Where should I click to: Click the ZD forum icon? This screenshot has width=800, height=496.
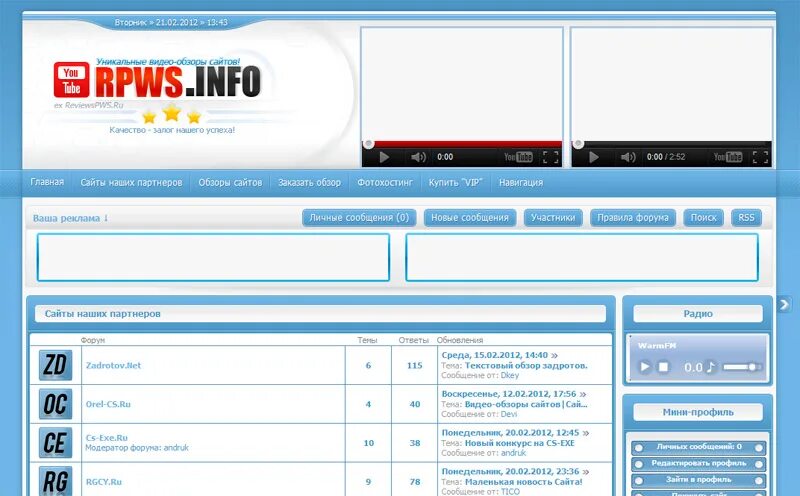click(x=55, y=365)
